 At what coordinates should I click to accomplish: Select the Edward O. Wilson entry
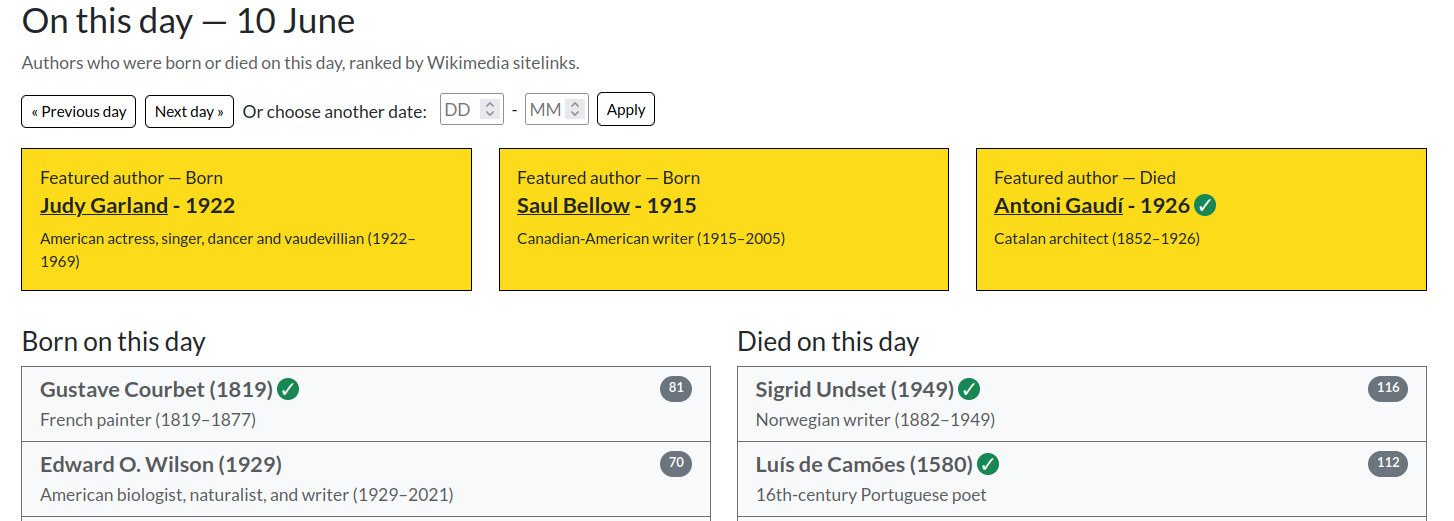[x=366, y=479]
